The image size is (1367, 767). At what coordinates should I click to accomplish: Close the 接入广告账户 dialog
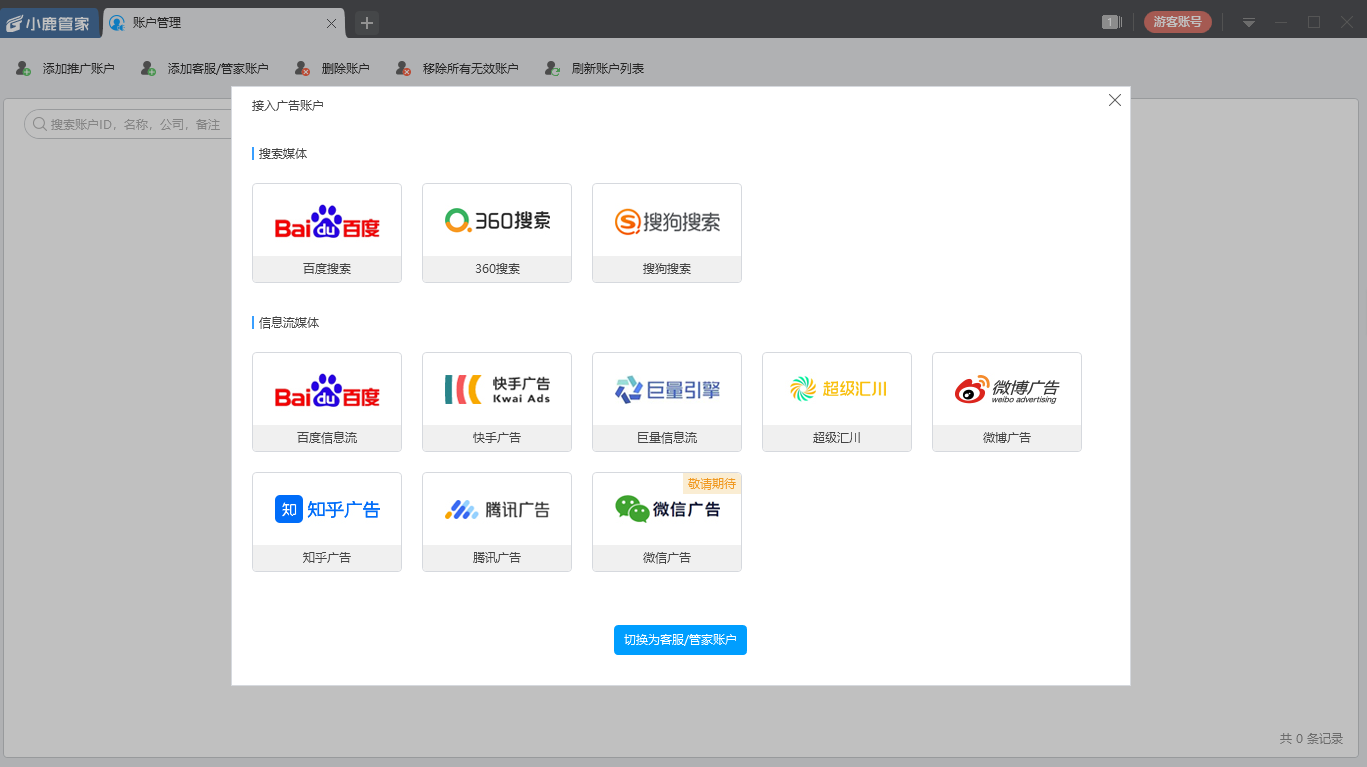click(x=1115, y=100)
